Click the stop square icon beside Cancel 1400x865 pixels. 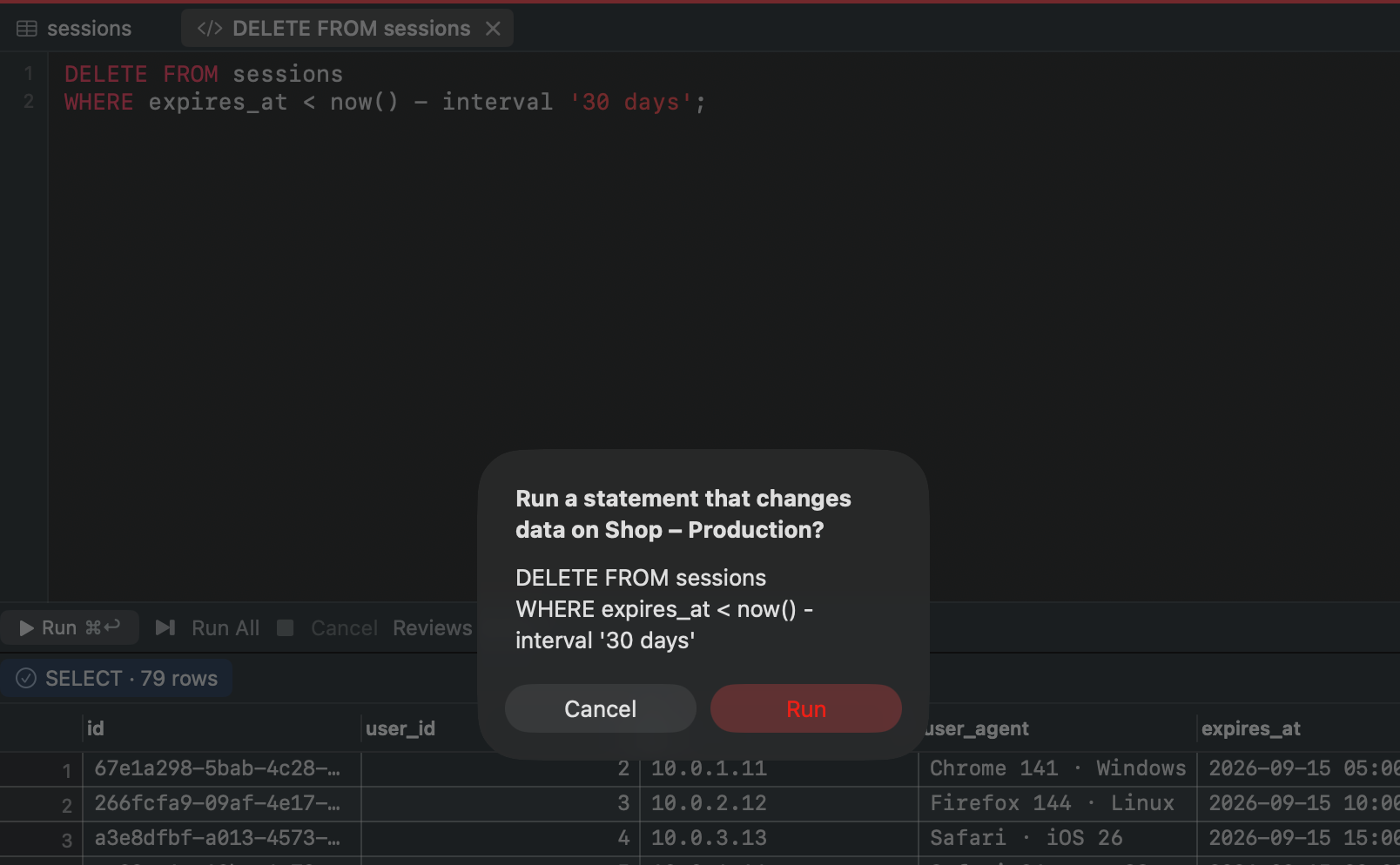(286, 627)
